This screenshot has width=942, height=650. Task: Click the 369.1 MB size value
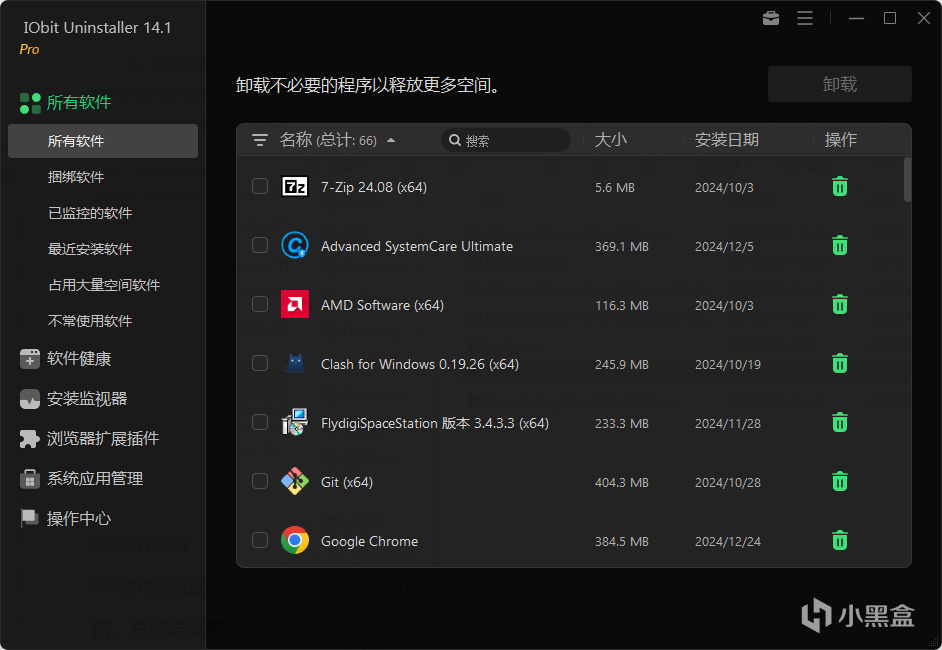[x=622, y=246]
